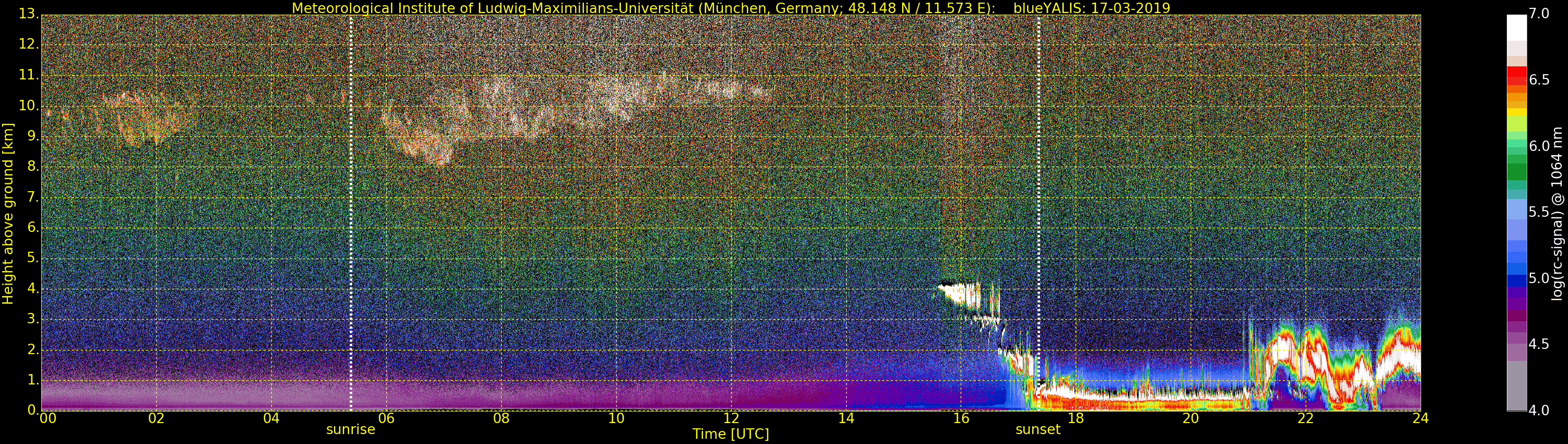Image resolution: width=1568 pixels, height=444 pixels.
Task: Click the '3.' tick on the height axis
Action: (x=33, y=319)
